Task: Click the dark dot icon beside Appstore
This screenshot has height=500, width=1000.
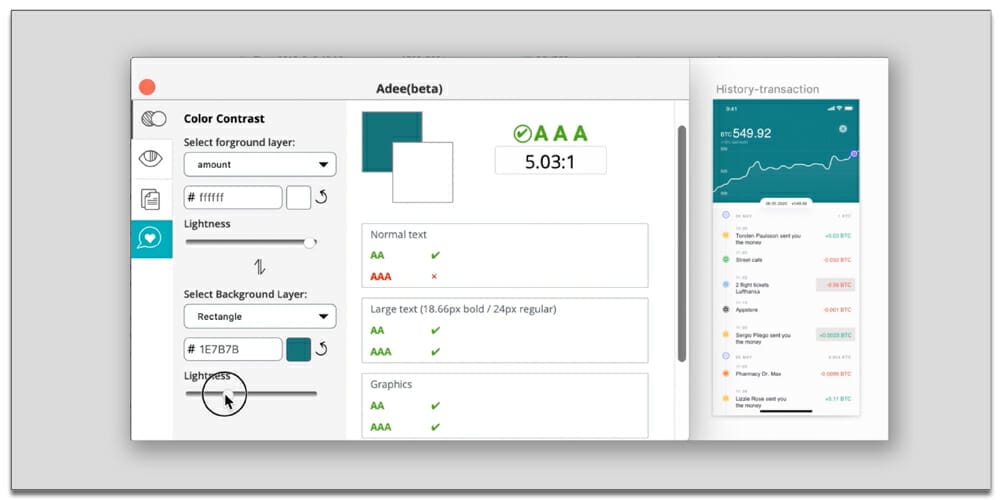Action: point(726,309)
